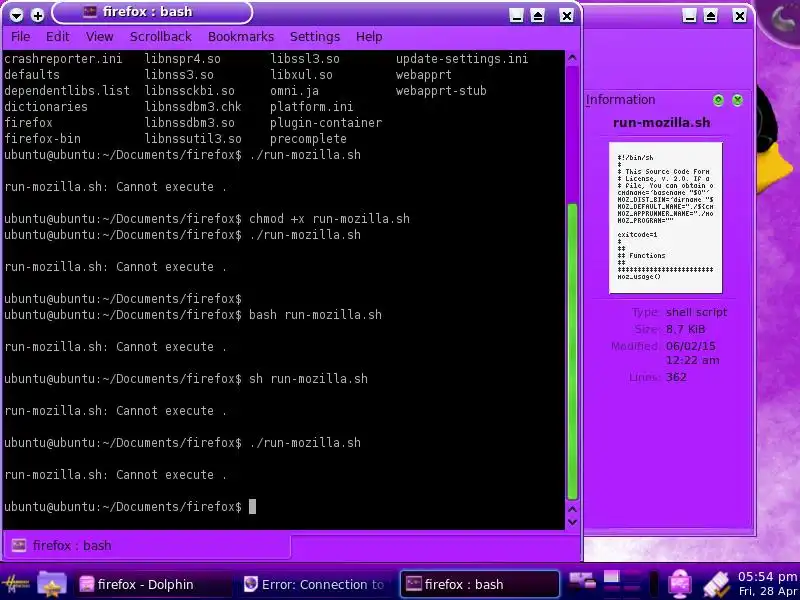This screenshot has width=800, height=600.
Task: Select the 'firefox : bash' terminal tab
Action: 147,545
